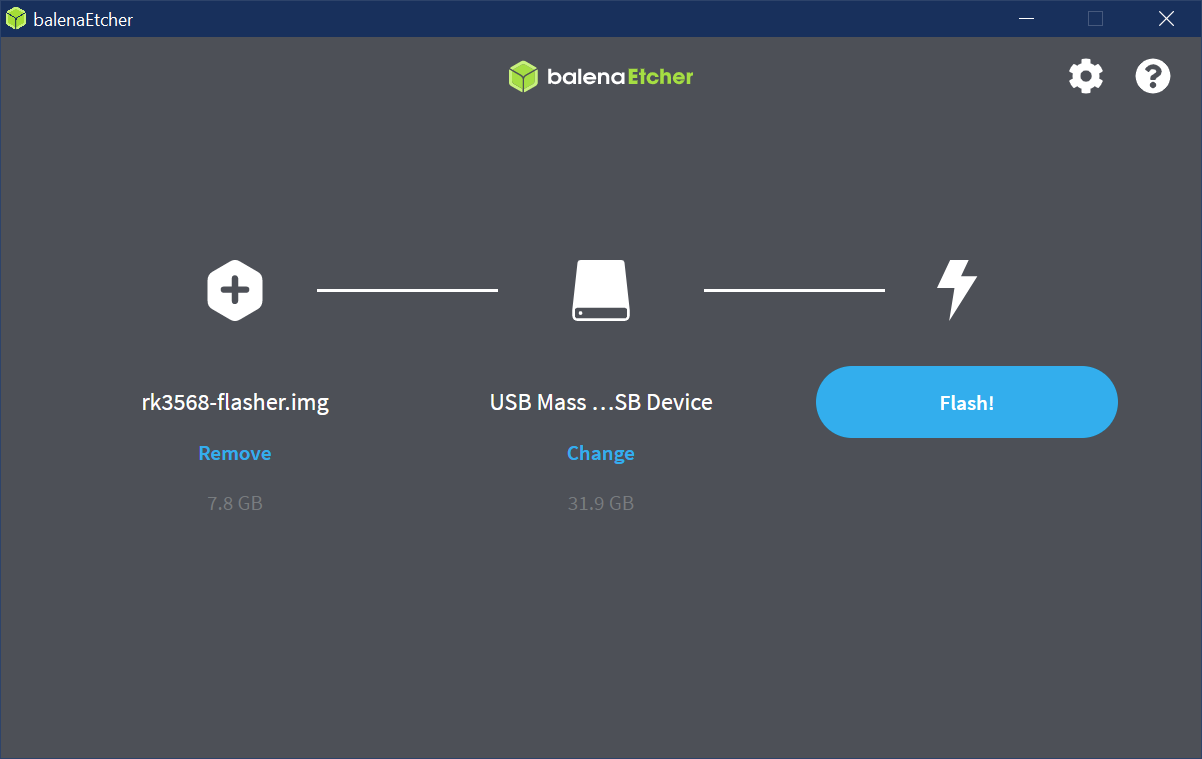Click the image source plus icon
1202x759 pixels.
click(x=235, y=290)
